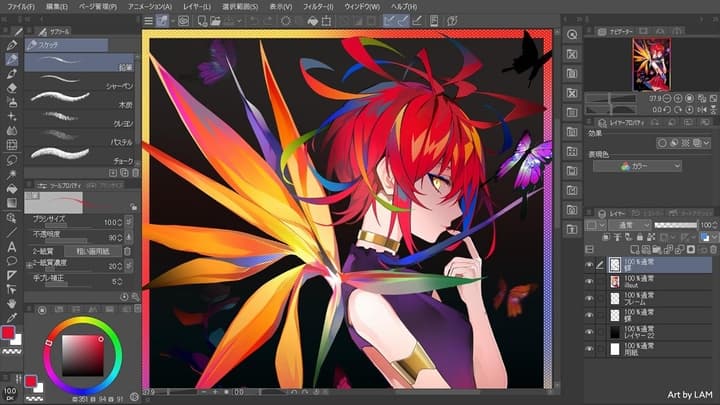Select the Eraser tool
The image size is (720, 405).
pos(12,88)
